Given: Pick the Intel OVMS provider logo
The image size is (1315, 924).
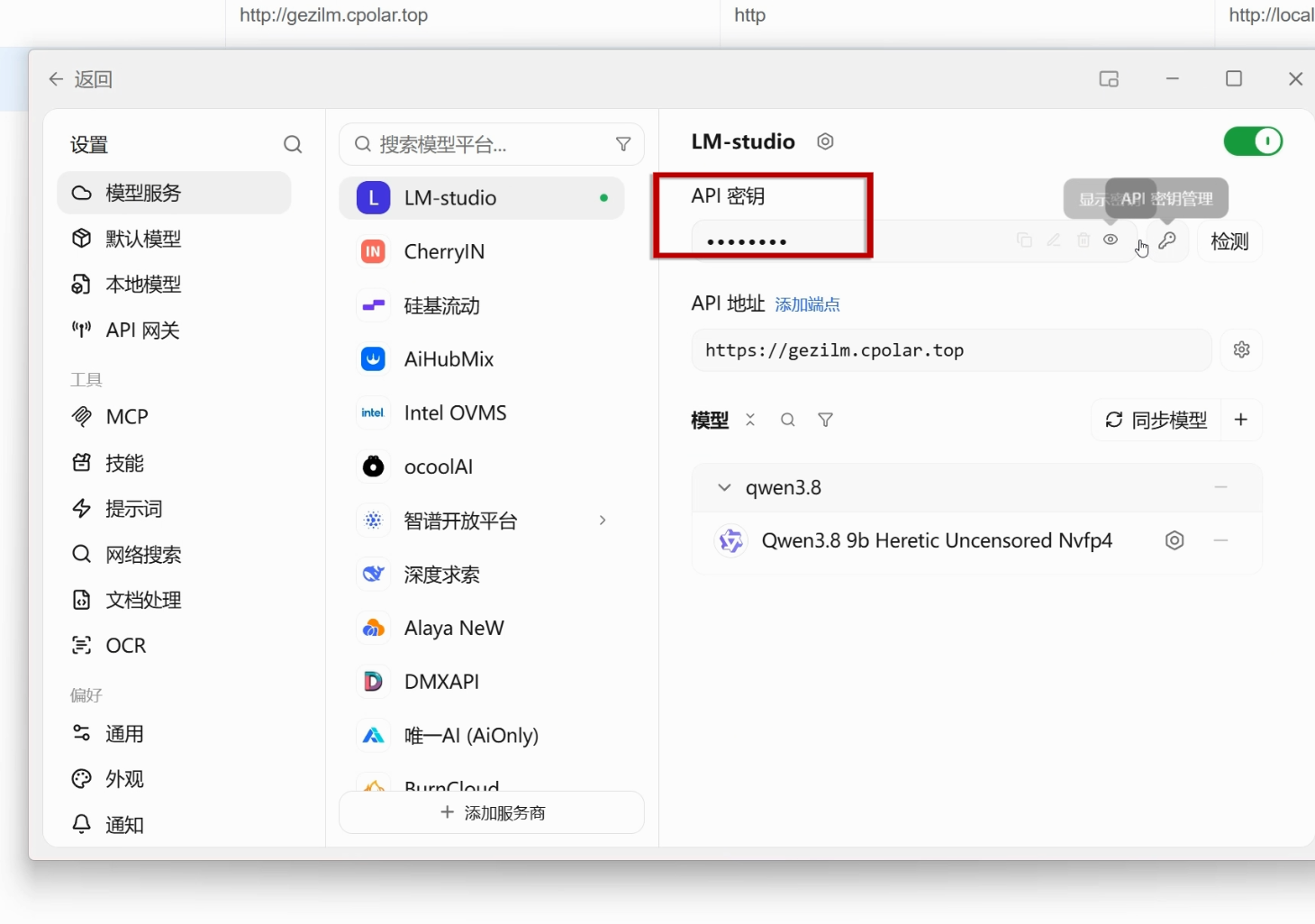Looking at the screenshot, I should point(373,413).
